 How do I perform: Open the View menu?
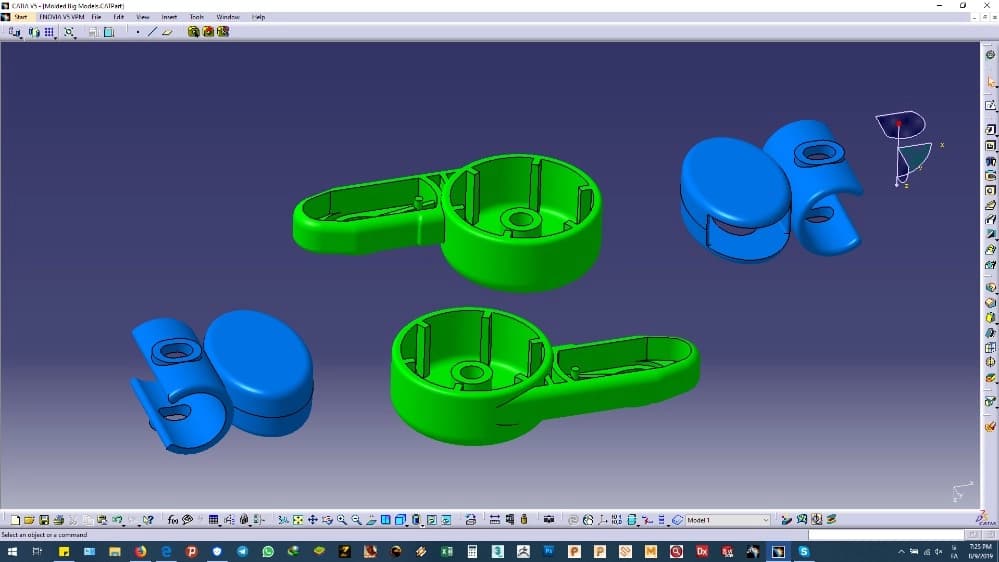(x=143, y=17)
